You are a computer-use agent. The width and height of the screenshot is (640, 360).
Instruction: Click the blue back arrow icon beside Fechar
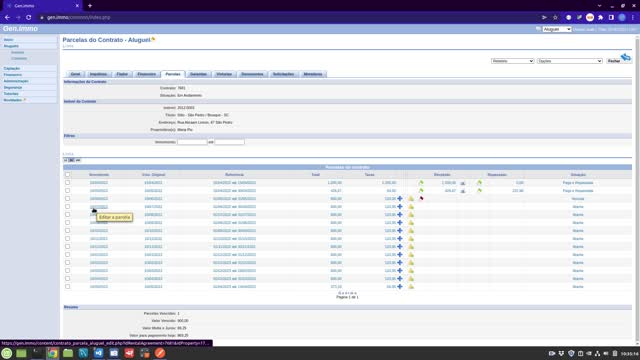pos(626,57)
